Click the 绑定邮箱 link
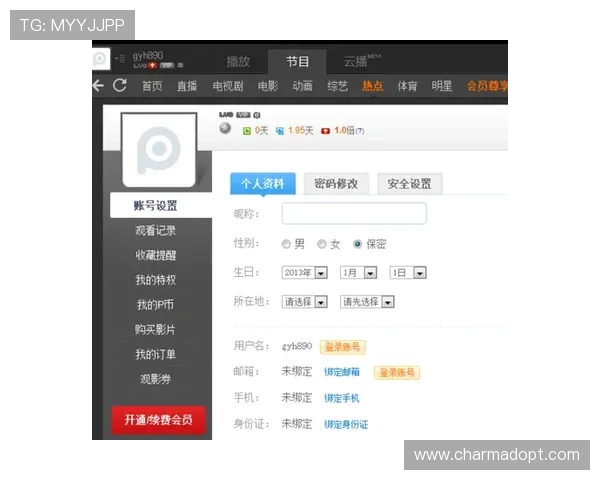Screen dimensions: 600x480 [x=342, y=372]
